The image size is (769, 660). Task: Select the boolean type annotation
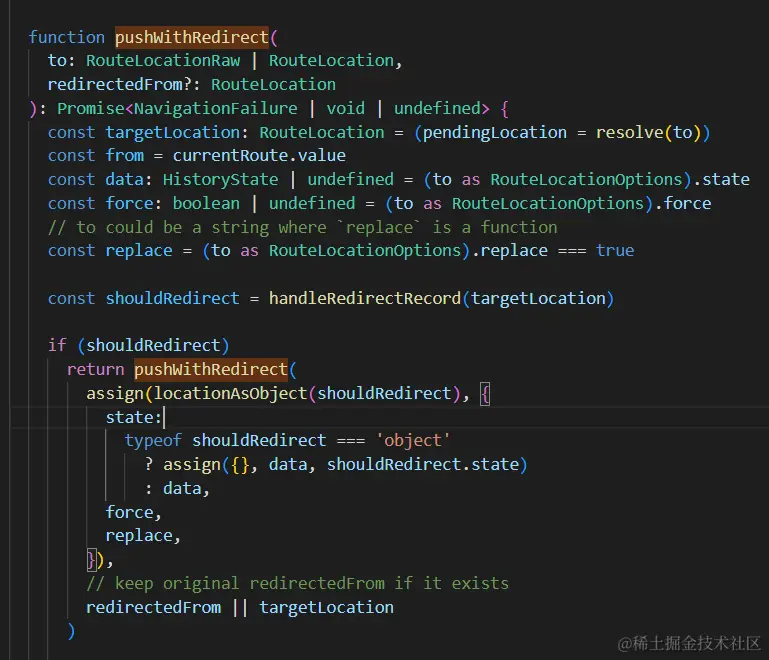pyautogui.click(x=206, y=203)
